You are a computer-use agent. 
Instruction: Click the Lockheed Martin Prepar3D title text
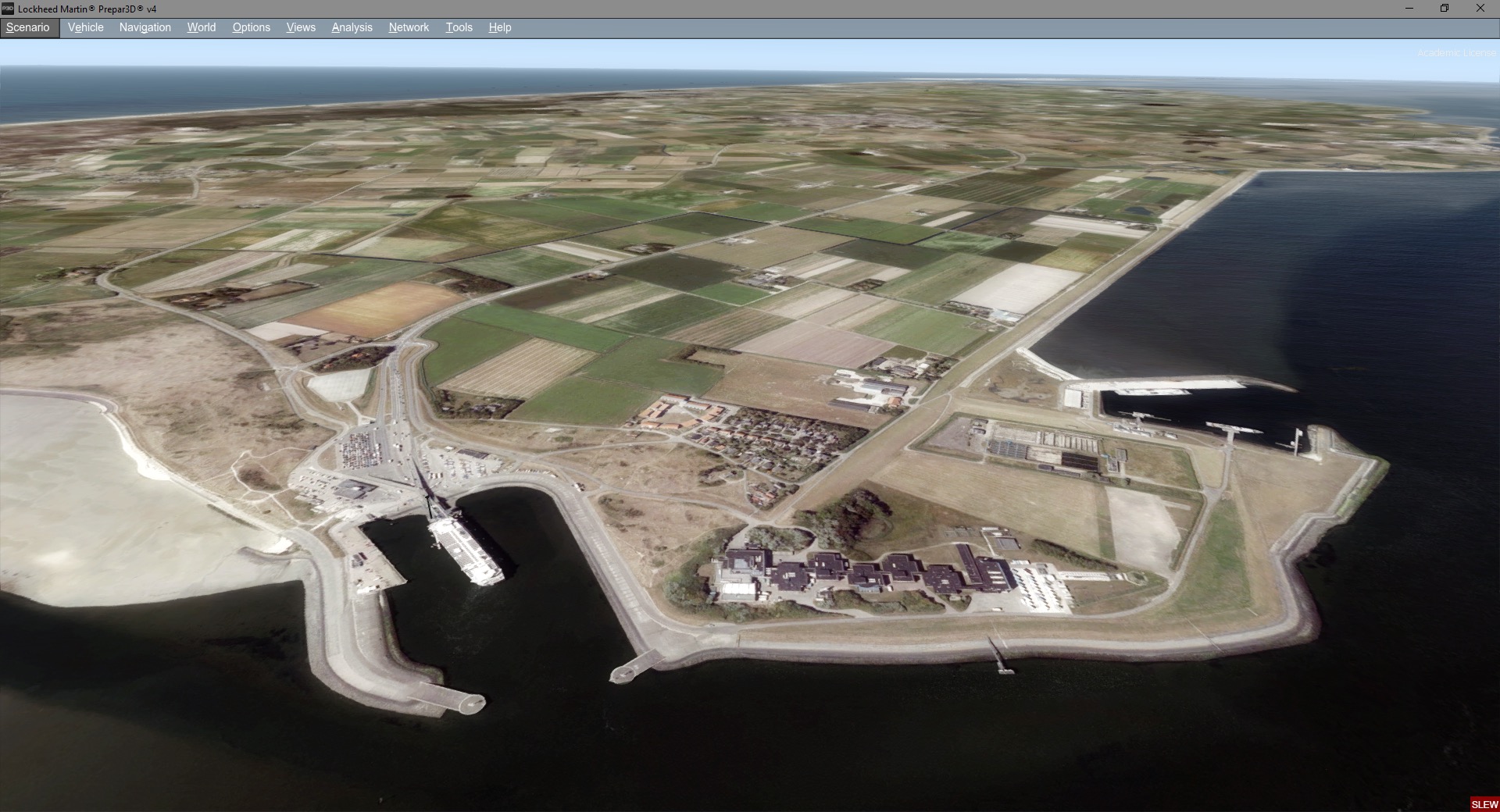pyautogui.click(x=87, y=9)
